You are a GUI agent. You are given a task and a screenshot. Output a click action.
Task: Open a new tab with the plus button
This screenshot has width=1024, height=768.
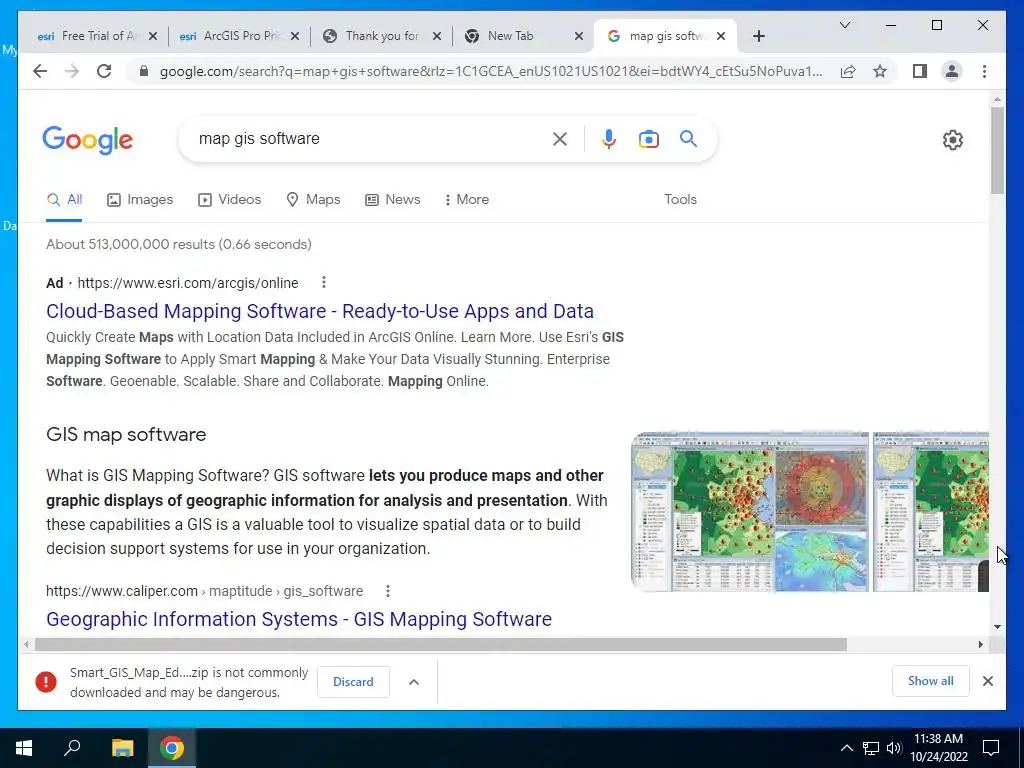click(758, 36)
